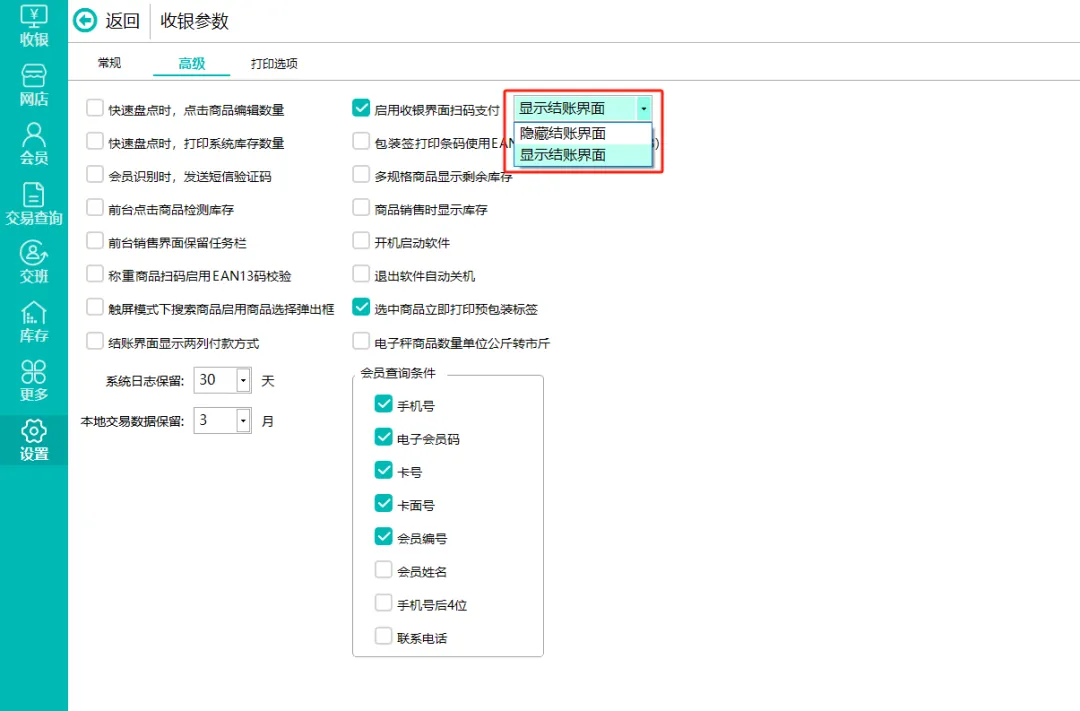Choose 显示结账界面 in the open list
Image resolution: width=1080 pixels, height=711 pixels.
click(583, 155)
